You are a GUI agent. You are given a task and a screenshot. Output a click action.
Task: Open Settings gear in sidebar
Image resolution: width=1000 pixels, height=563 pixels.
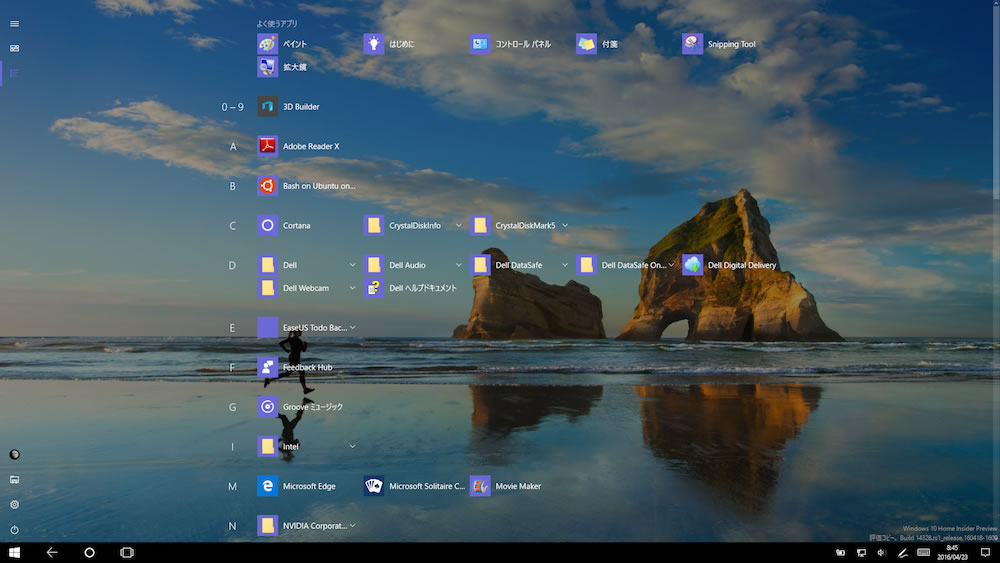point(14,504)
